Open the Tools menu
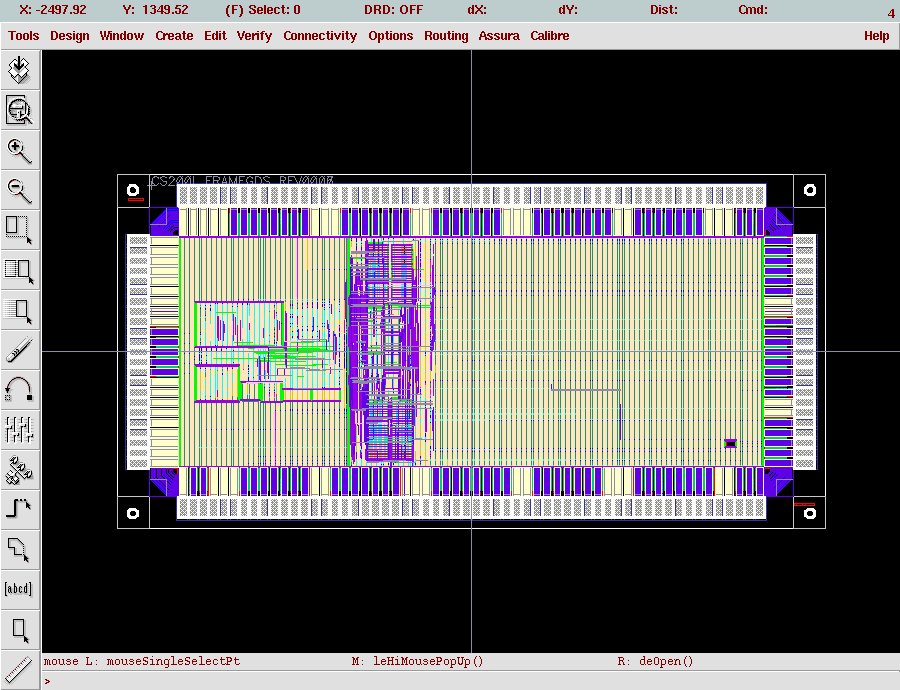Viewport: 900px width, 690px height. 24,36
